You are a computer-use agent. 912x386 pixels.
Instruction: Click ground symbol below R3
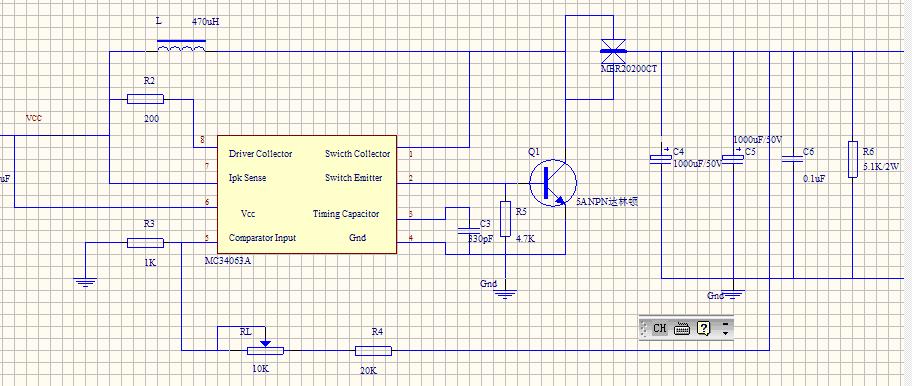click(x=86, y=283)
